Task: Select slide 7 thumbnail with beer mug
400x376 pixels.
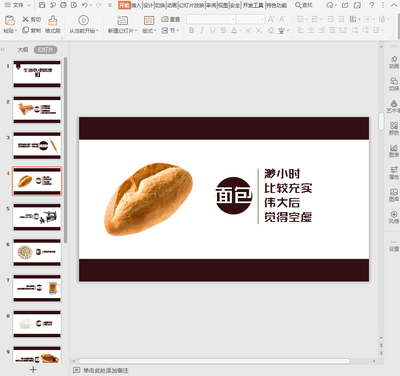Action: point(37,288)
